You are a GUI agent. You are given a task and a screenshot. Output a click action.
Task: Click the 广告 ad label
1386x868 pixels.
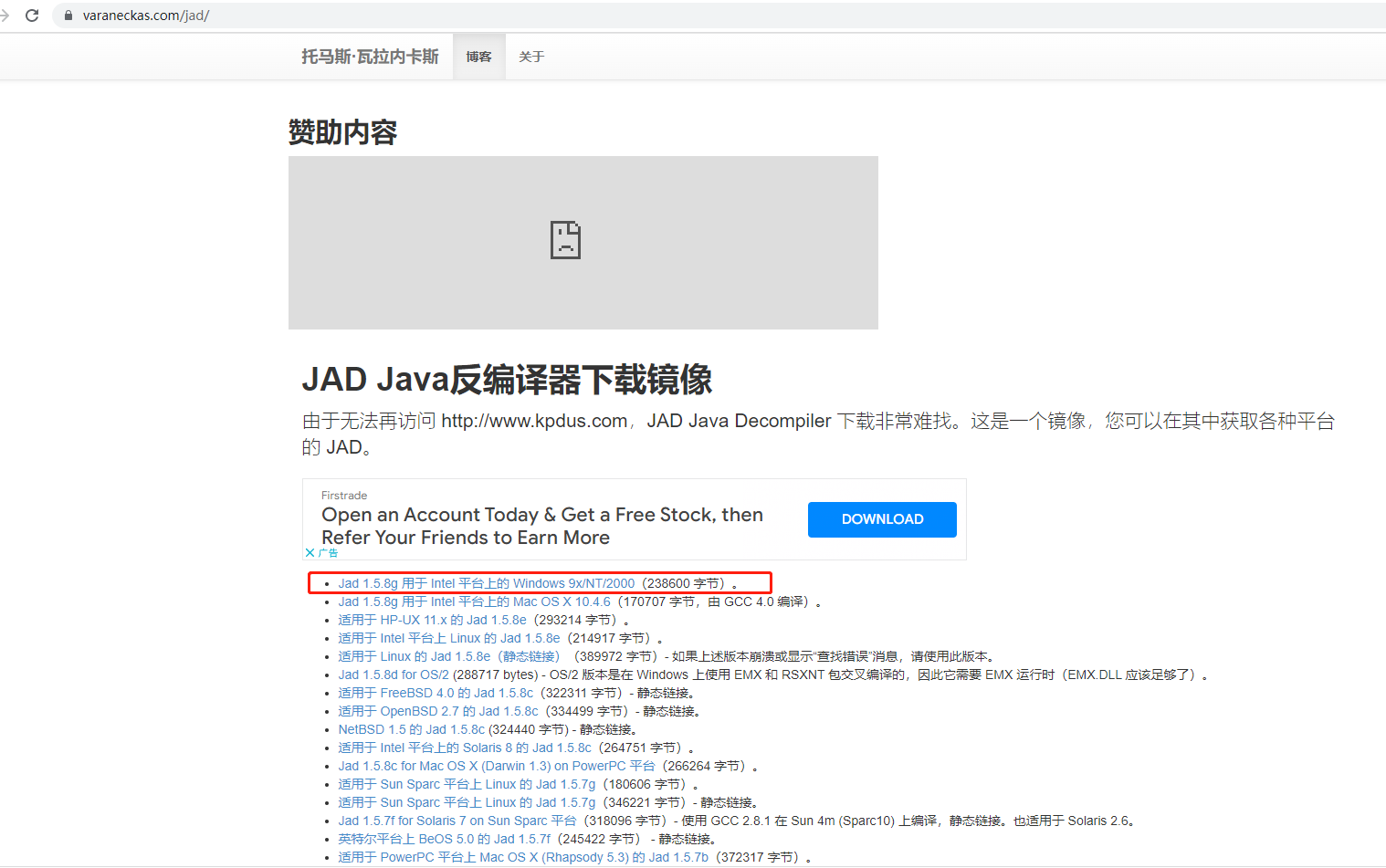click(328, 553)
